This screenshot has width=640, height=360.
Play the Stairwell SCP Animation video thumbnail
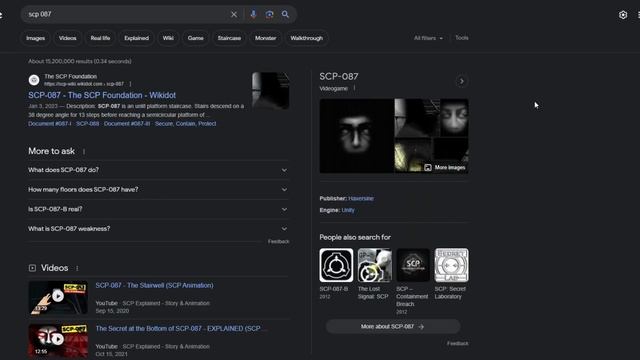coord(58,298)
